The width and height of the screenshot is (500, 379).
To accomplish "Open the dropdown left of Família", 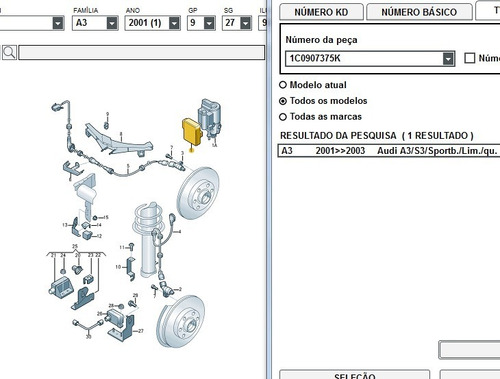I will (58, 23).
